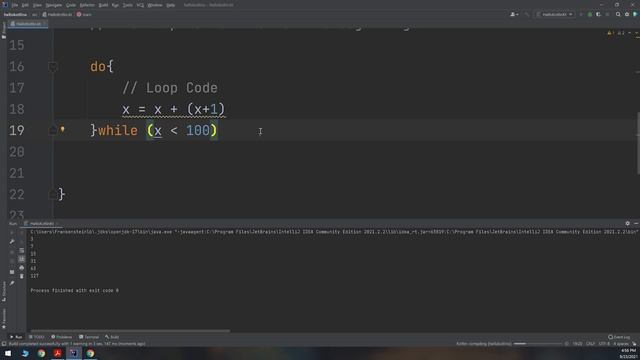Viewport: 640px width, 360px height.
Task: Click Process finished with exit code text
Action: 74,291
